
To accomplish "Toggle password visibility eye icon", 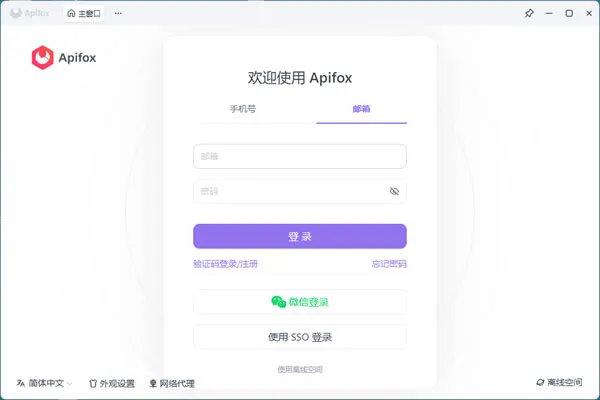I will point(394,191).
